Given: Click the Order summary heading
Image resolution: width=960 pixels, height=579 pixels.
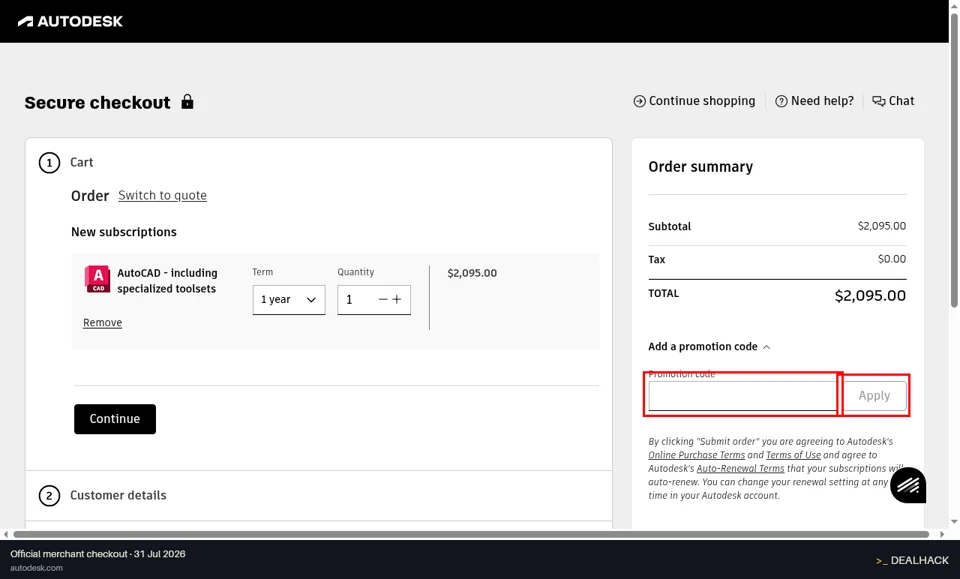Looking at the screenshot, I should pyautogui.click(x=700, y=167).
